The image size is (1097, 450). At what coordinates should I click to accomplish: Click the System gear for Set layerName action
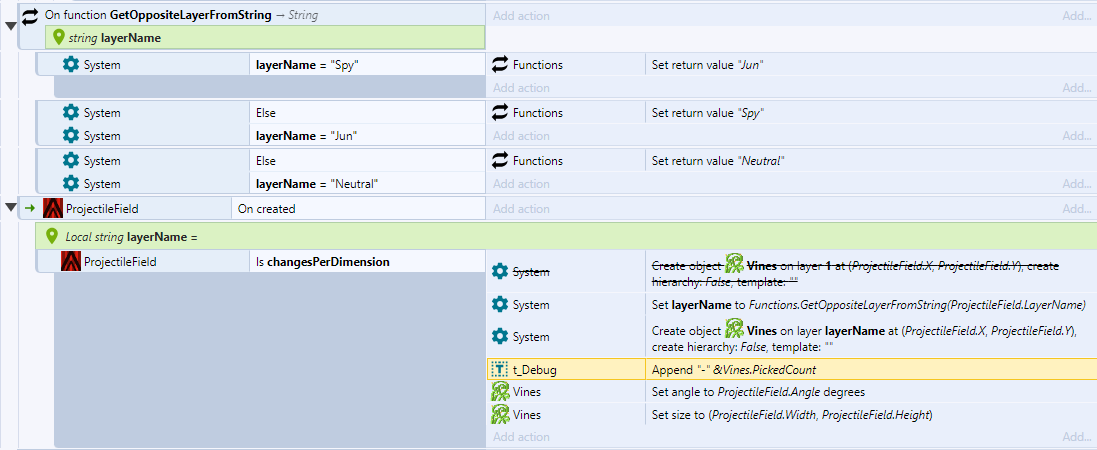(x=500, y=304)
